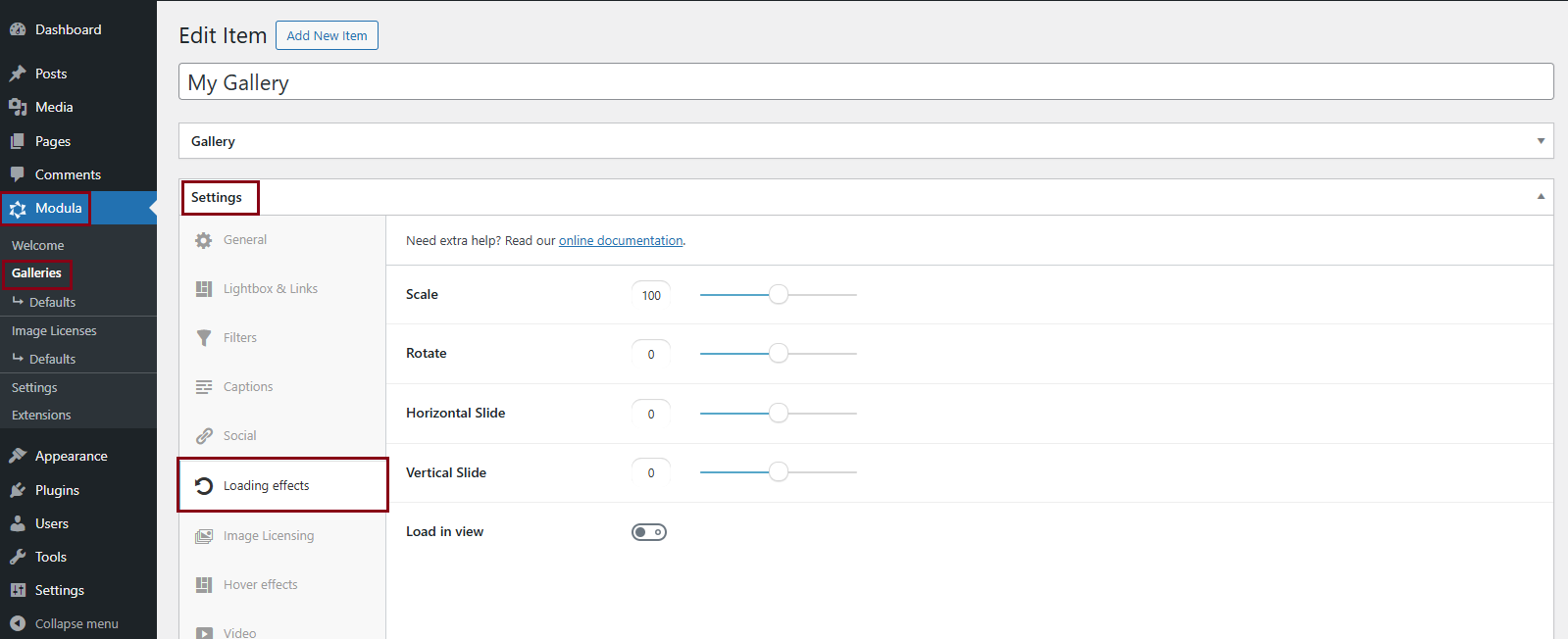Click the General gear icon
Viewport: 1568px width, 639px height.
(204, 240)
